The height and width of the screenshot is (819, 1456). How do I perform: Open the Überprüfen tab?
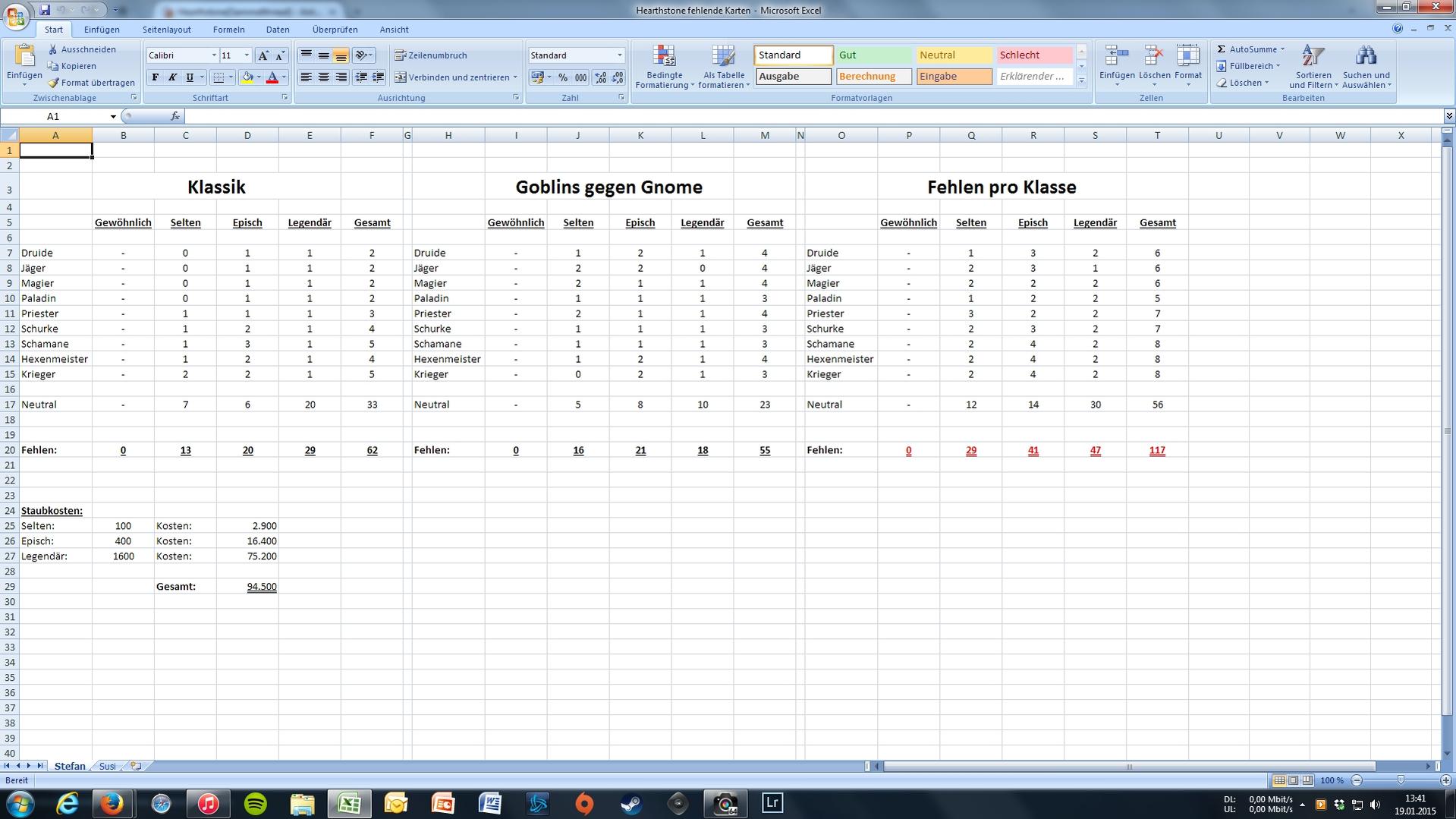[335, 30]
